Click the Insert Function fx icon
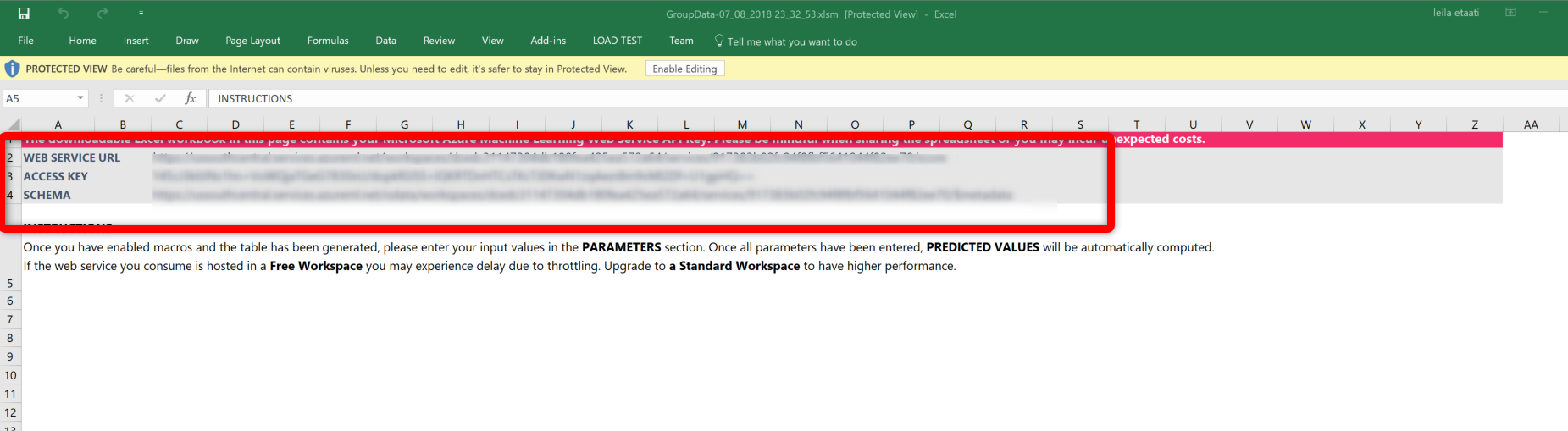The height and width of the screenshot is (431, 1568). [191, 98]
